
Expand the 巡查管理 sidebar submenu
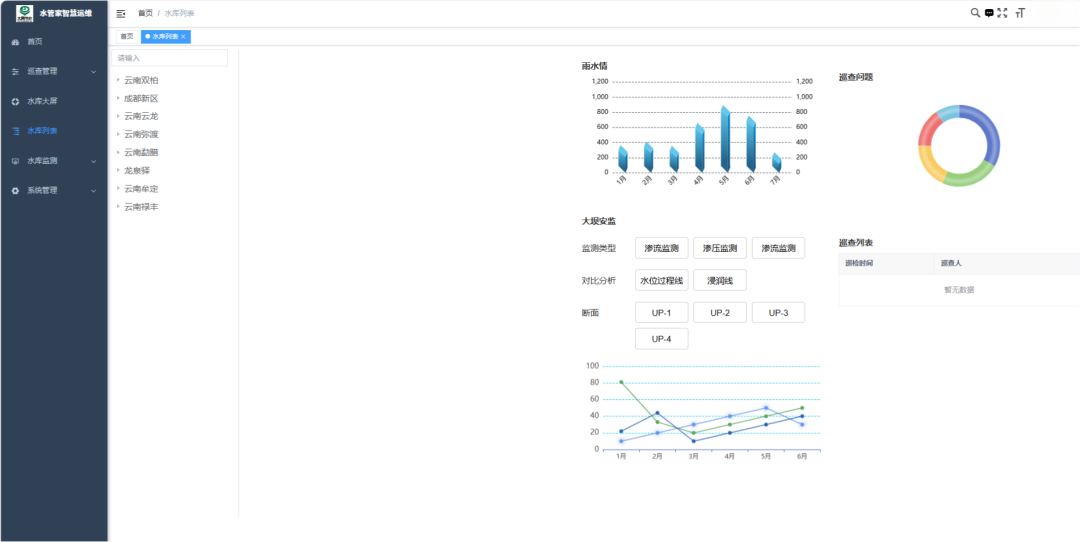tap(54, 72)
